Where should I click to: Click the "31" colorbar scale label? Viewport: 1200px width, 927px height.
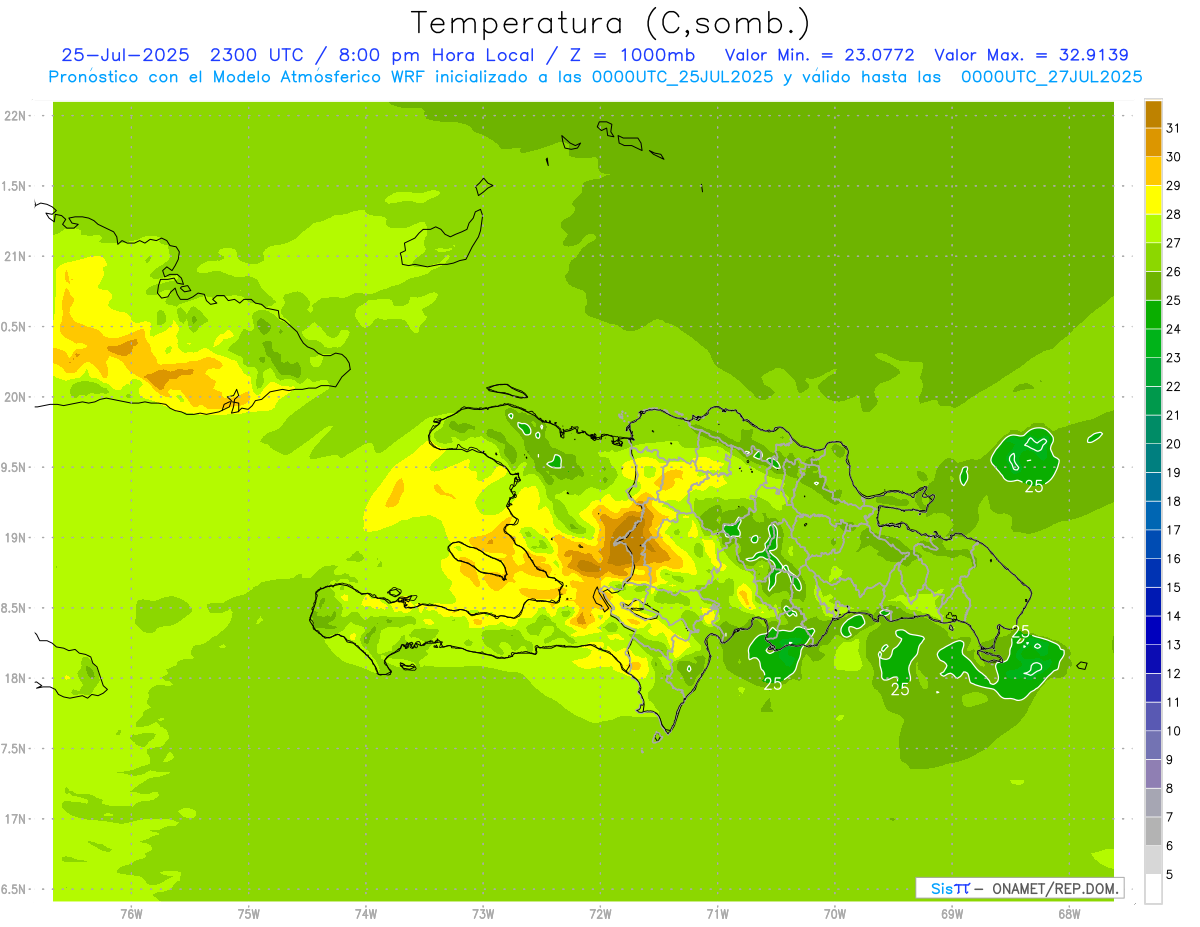pyautogui.click(x=1174, y=128)
